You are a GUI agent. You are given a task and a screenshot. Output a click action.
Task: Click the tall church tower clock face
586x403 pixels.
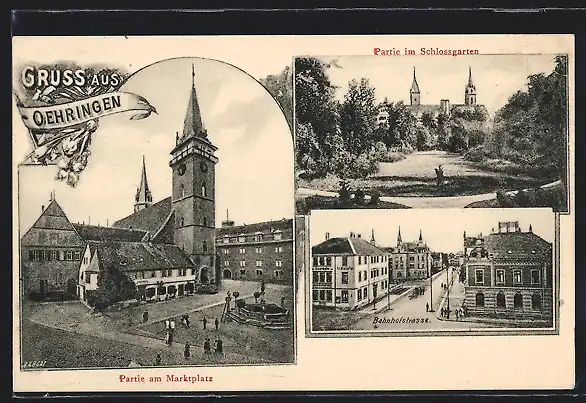coord(182,169)
